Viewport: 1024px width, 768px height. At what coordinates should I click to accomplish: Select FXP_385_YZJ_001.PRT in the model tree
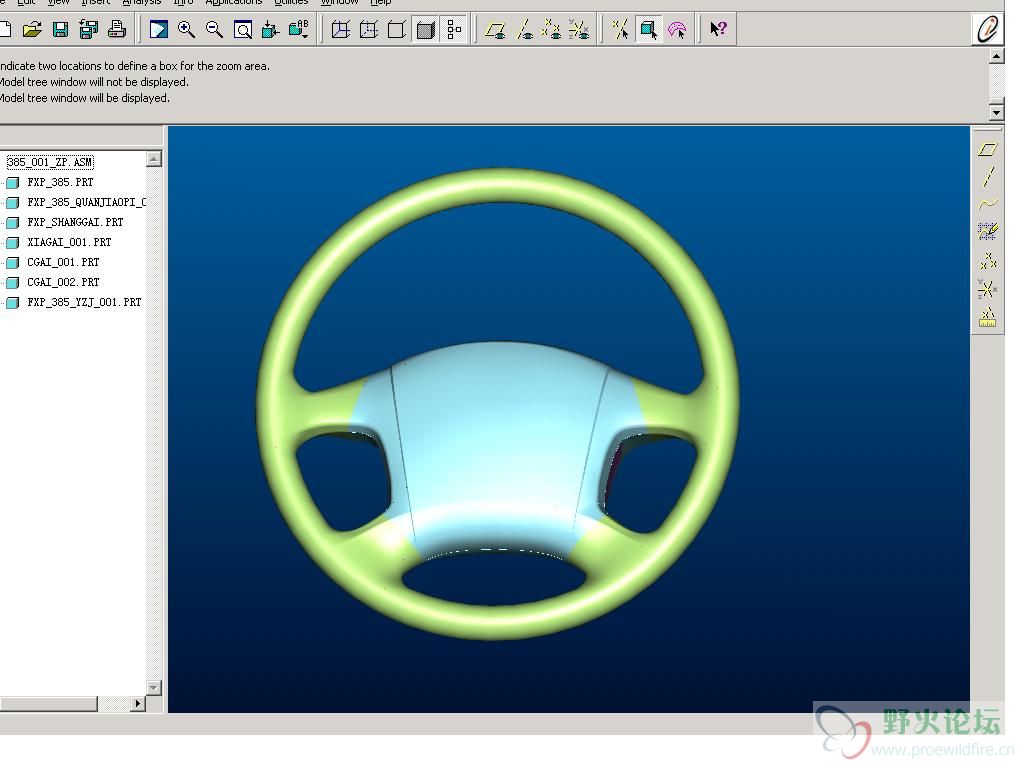click(x=84, y=302)
